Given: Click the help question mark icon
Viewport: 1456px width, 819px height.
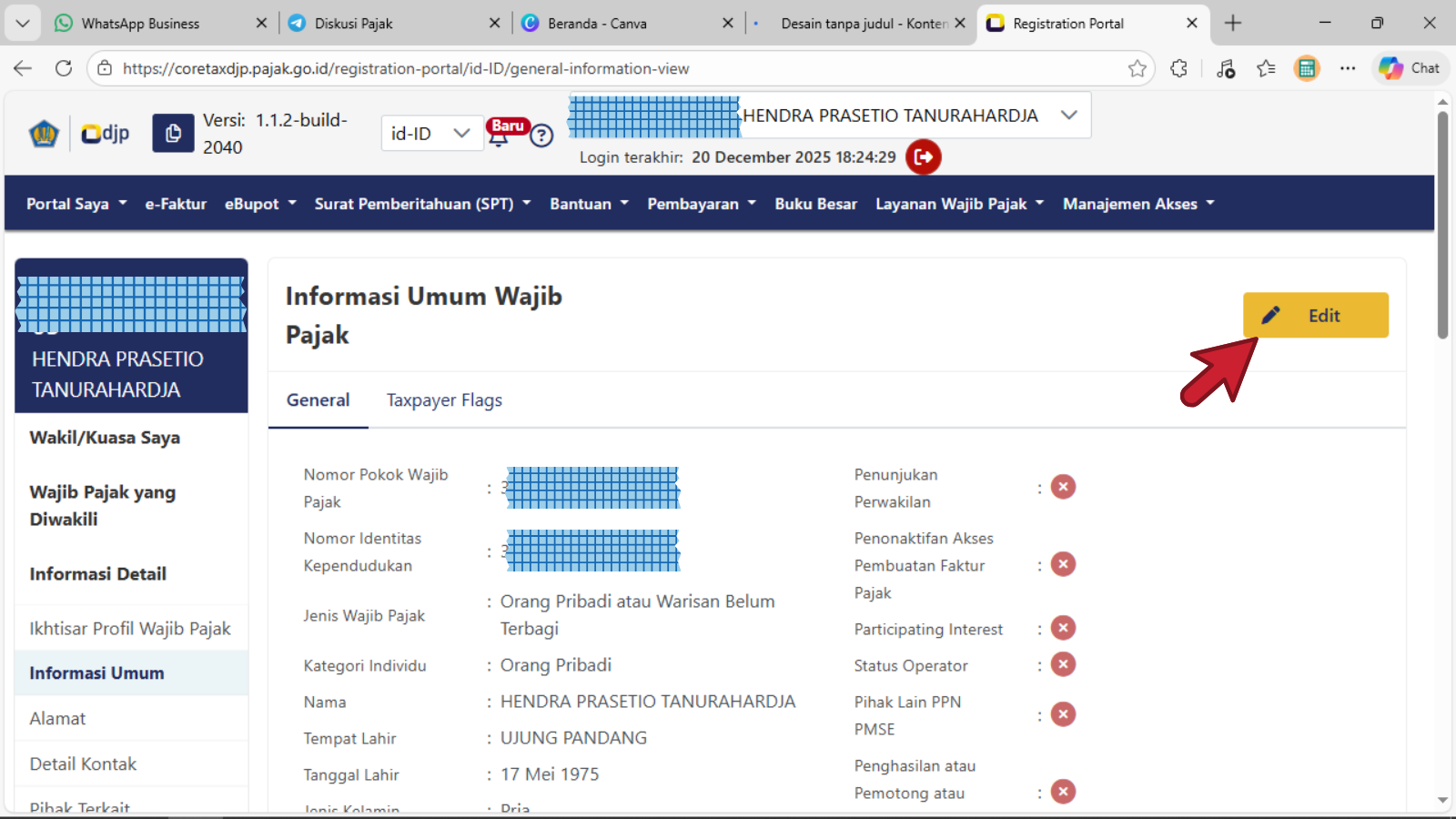Looking at the screenshot, I should pyautogui.click(x=541, y=136).
